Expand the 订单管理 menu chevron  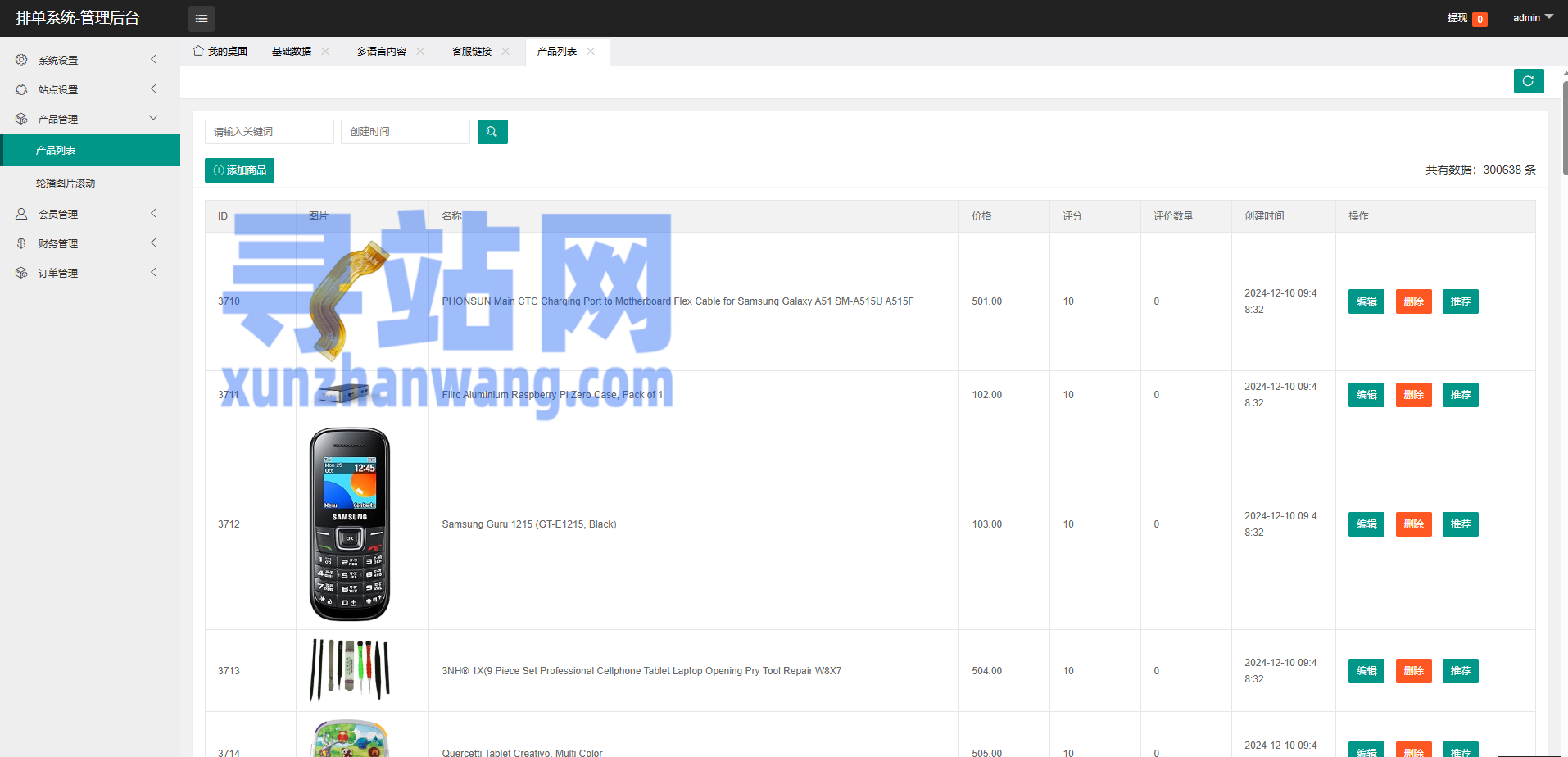click(x=153, y=272)
